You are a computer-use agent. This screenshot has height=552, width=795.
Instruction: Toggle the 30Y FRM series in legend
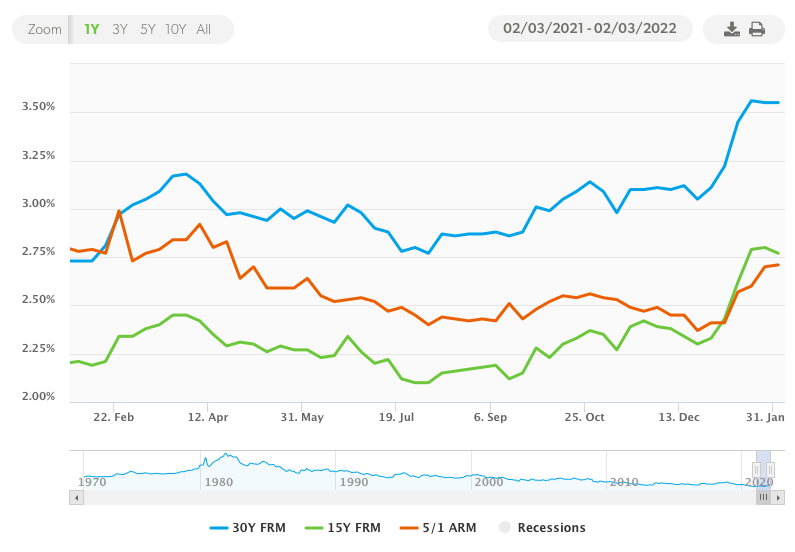pos(247,527)
